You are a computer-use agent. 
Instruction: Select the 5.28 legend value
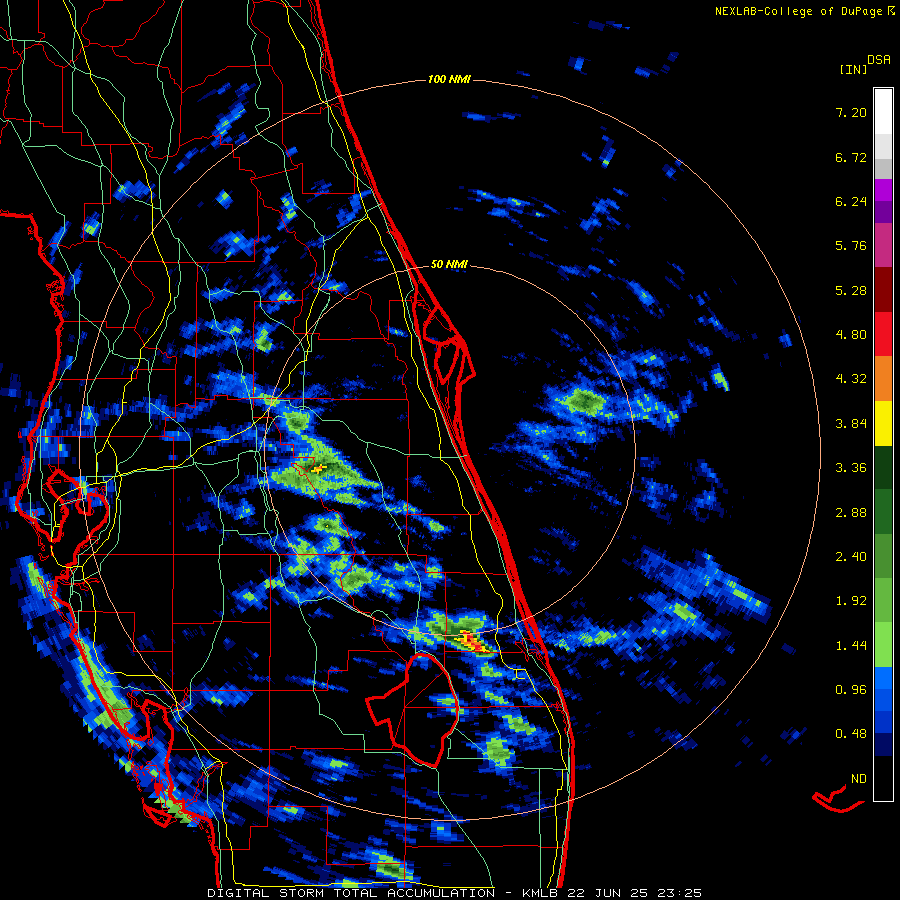pyautogui.click(x=851, y=290)
